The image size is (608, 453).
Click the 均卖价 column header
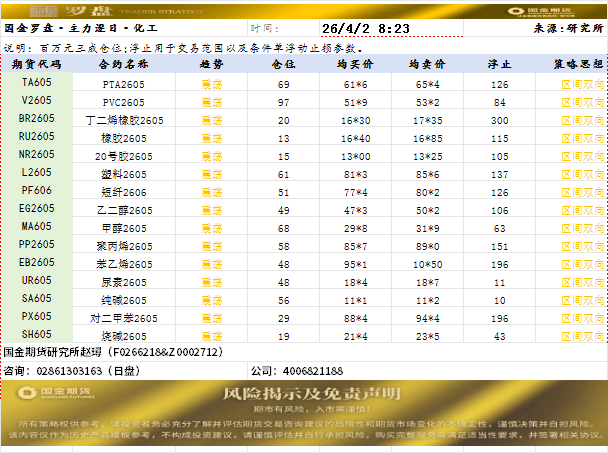427,64
